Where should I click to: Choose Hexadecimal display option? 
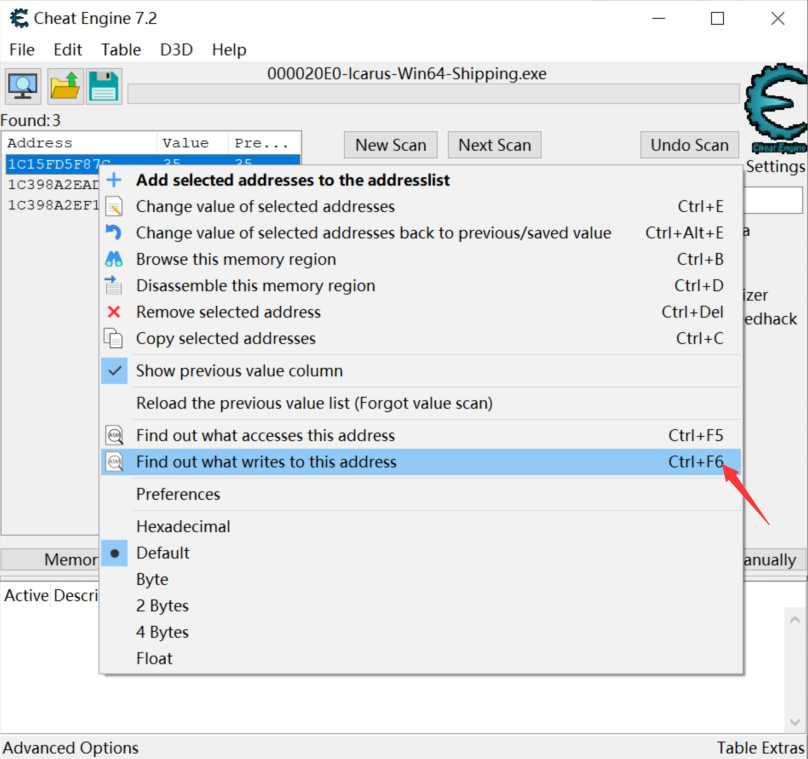[x=183, y=527]
